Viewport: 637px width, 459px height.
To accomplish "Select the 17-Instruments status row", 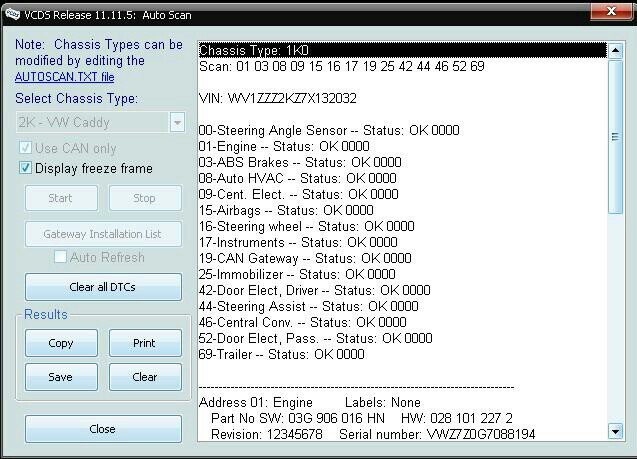I will pyautogui.click(x=403, y=242).
